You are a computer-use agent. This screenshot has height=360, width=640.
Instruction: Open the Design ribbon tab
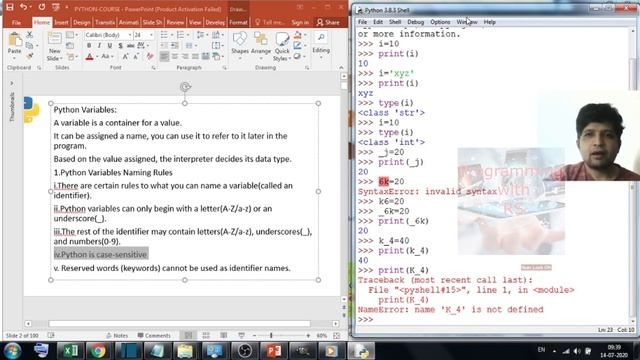81,22
